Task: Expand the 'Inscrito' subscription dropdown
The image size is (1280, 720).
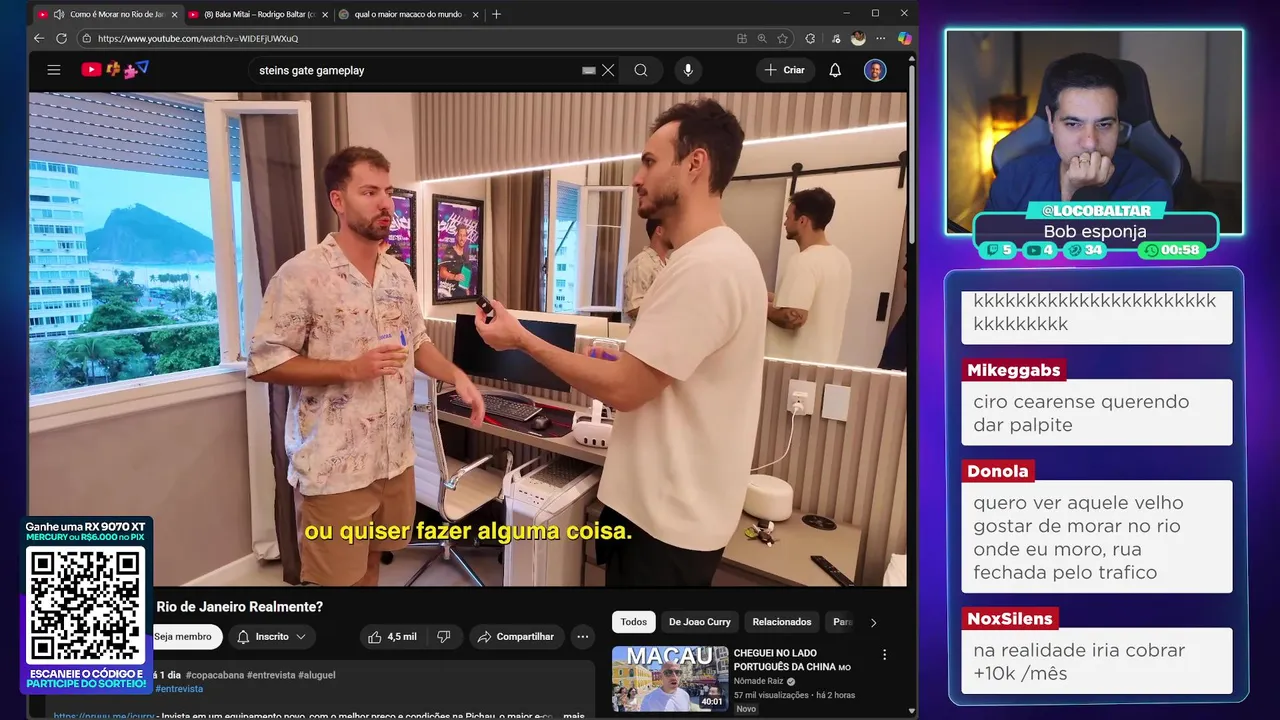Action: tap(272, 636)
